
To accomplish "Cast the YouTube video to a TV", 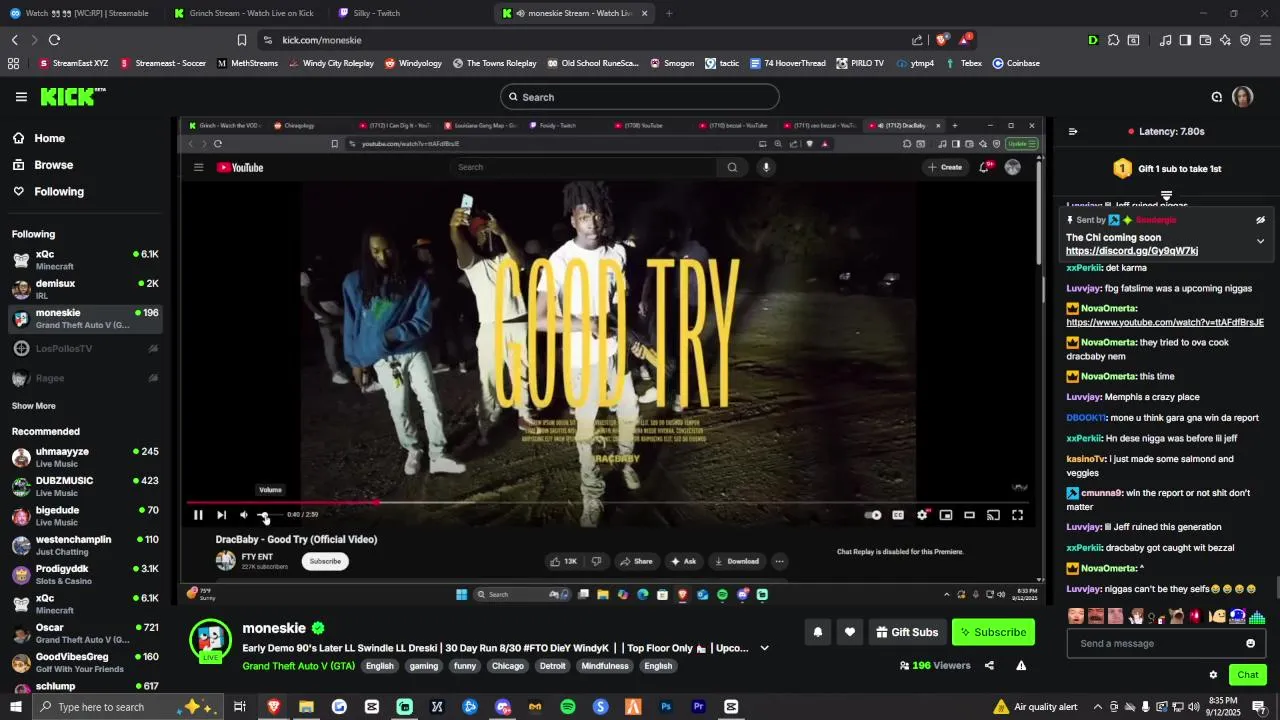I will pyautogui.click(x=993, y=515).
